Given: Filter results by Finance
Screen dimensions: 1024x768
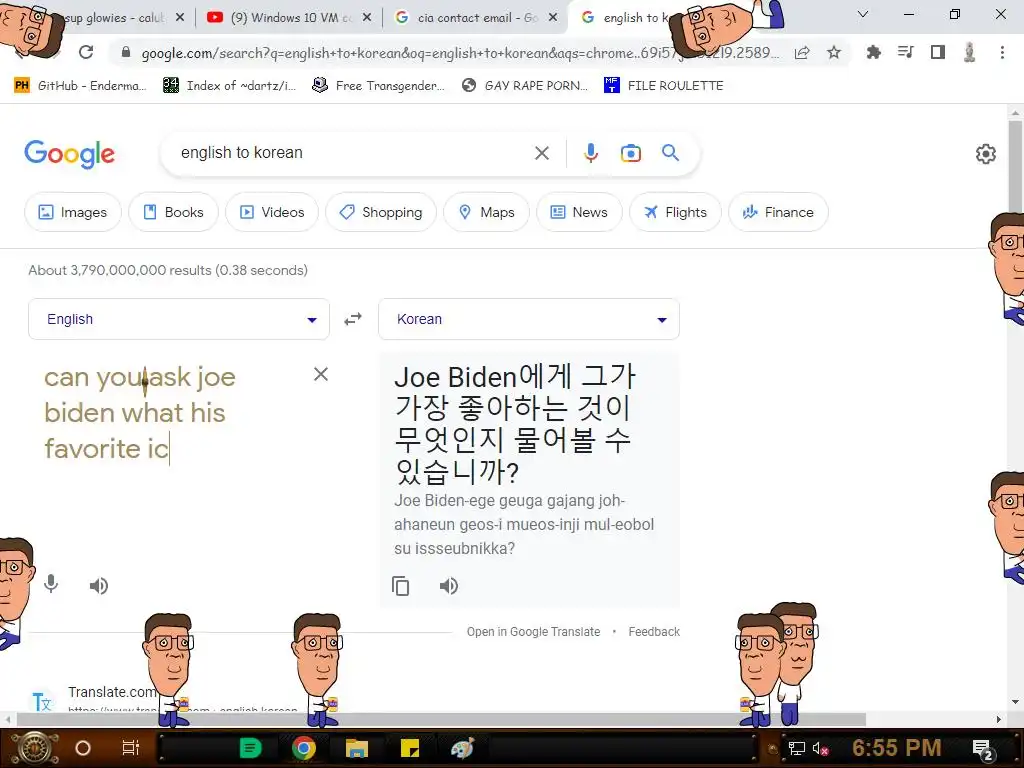Looking at the screenshot, I should pyautogui.click(x=778, y=212).
